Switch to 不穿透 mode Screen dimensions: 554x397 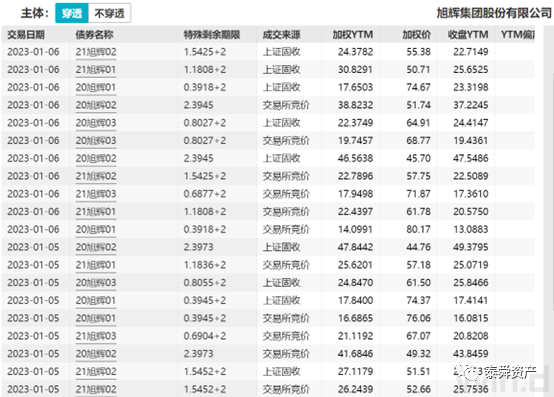point(110,13)
